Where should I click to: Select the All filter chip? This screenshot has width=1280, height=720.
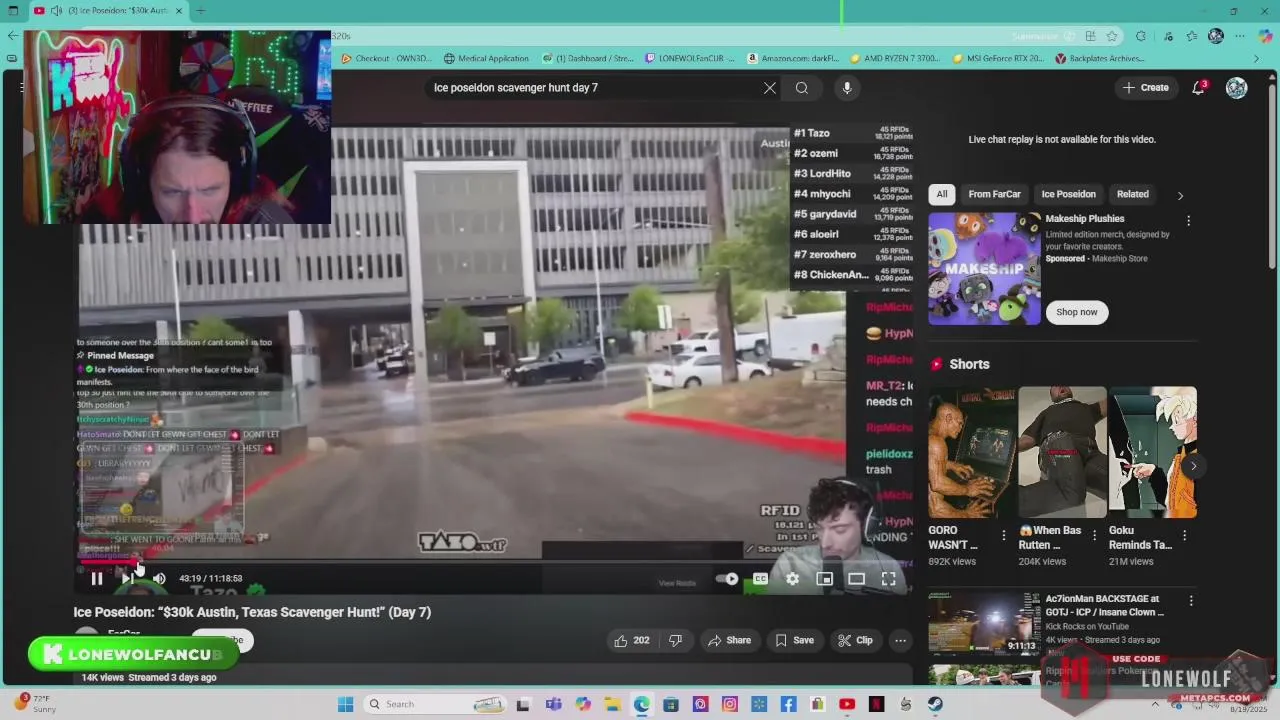(x=942, y=194)
